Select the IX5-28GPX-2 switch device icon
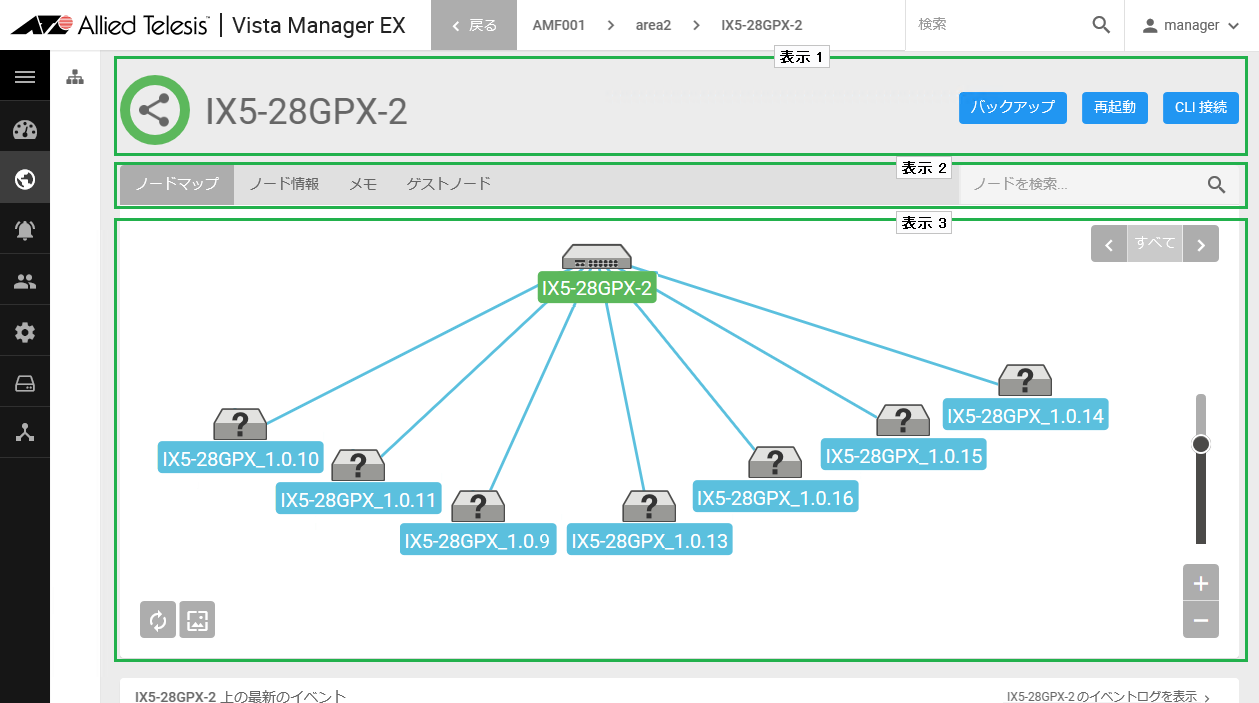1259x703 pixels. pyautogui.click(x=596, y=257)
